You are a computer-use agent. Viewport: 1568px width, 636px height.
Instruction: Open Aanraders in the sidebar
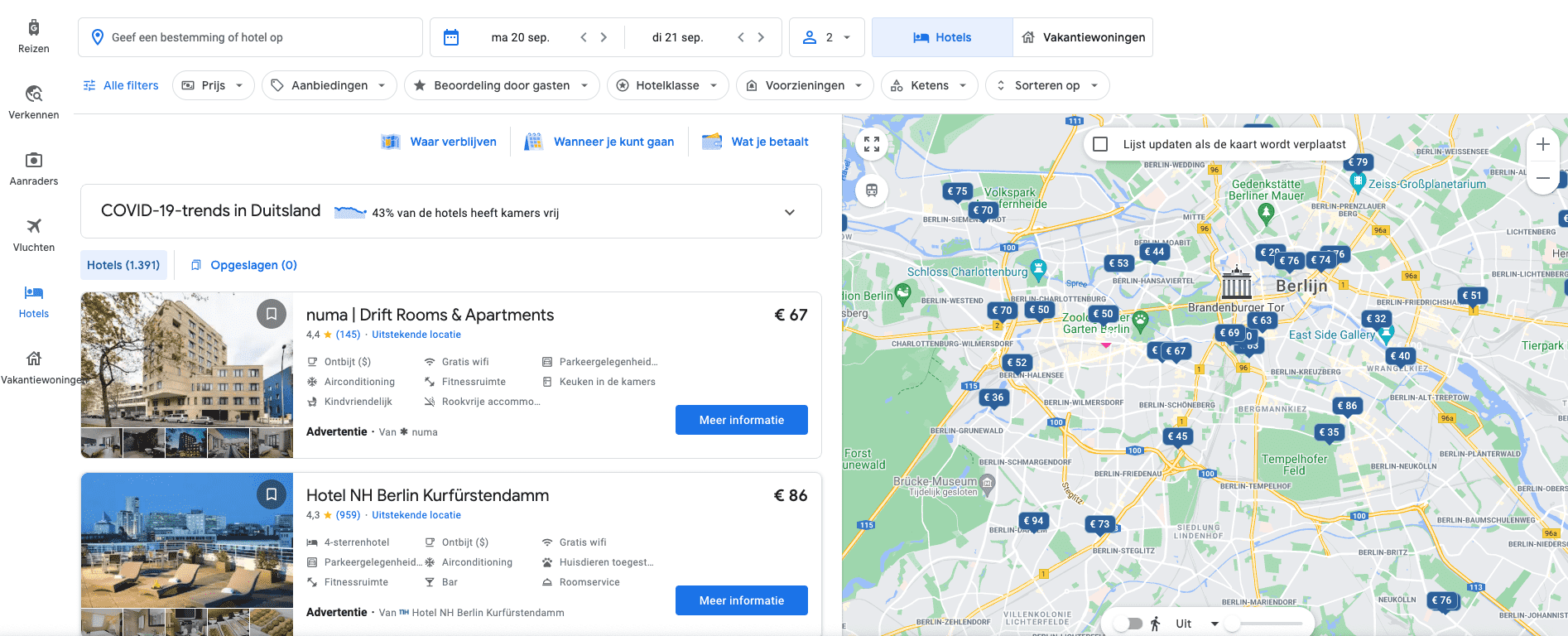click(x=33, y=169)
